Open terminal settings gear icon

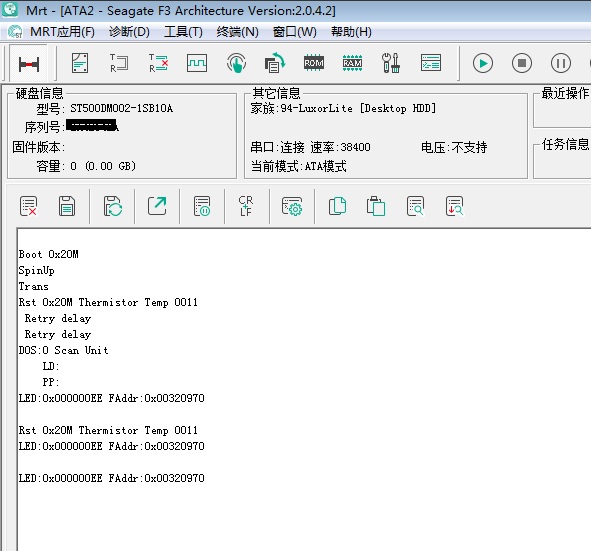292,206
